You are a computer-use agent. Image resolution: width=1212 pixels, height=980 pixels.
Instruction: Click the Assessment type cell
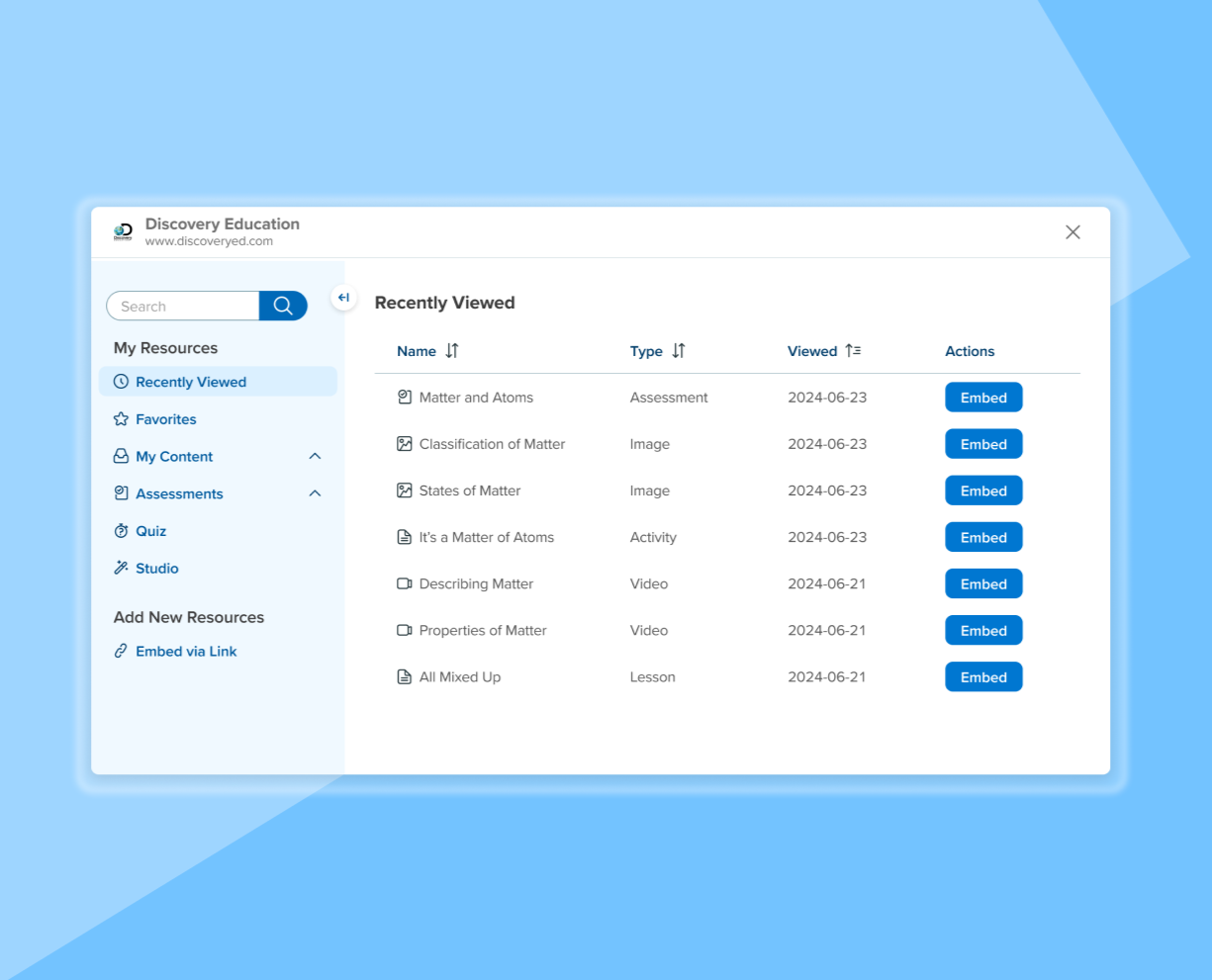coord(669,398)
